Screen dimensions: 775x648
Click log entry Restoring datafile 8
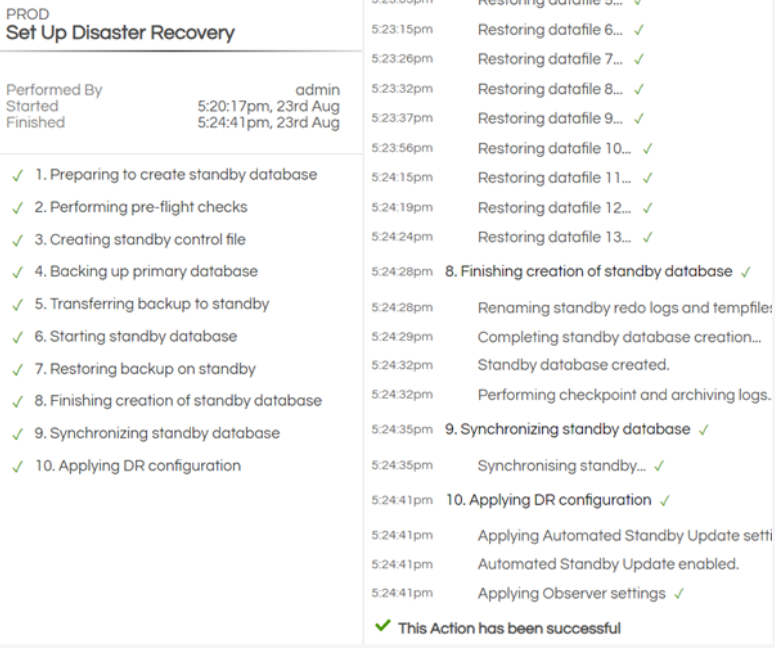pyautogui.click(x=550, y=89)
